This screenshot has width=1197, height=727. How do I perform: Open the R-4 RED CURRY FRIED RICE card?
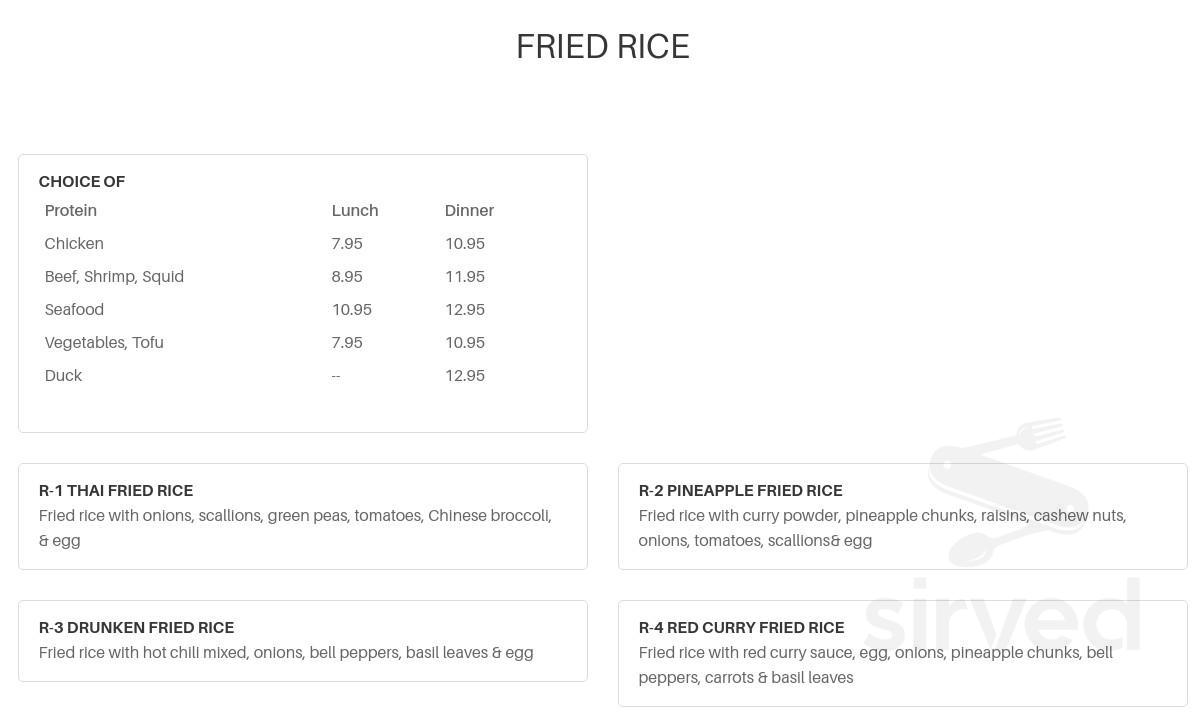(902, 653)
